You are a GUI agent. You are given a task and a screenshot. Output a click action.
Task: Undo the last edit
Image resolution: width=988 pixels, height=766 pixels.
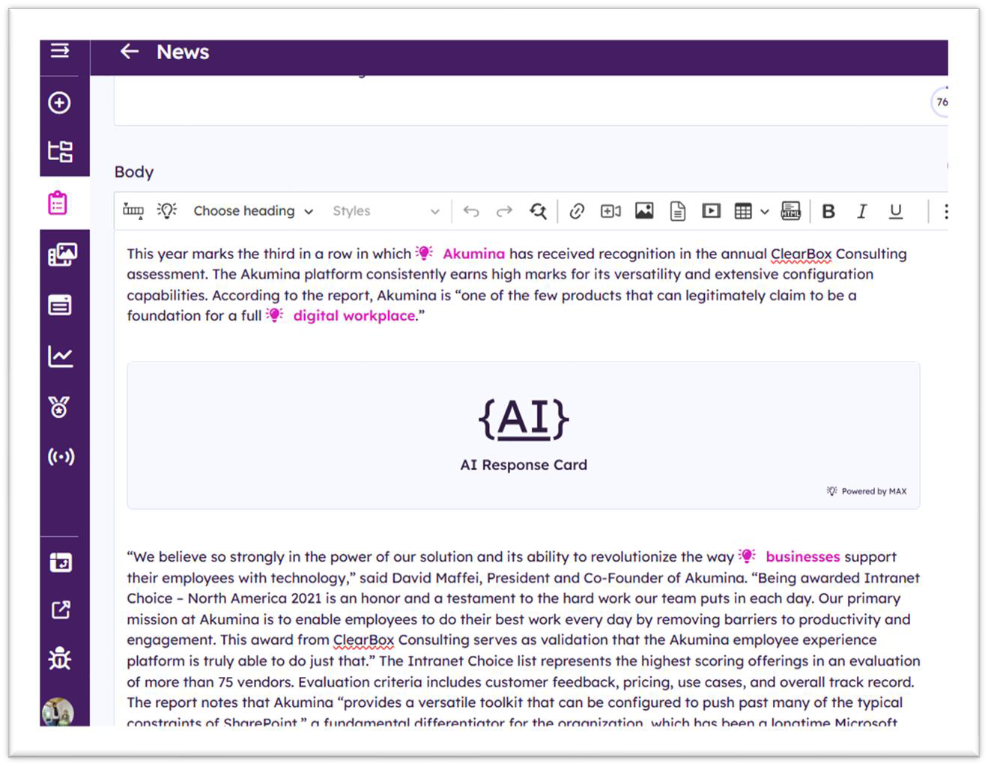point(471,211)
